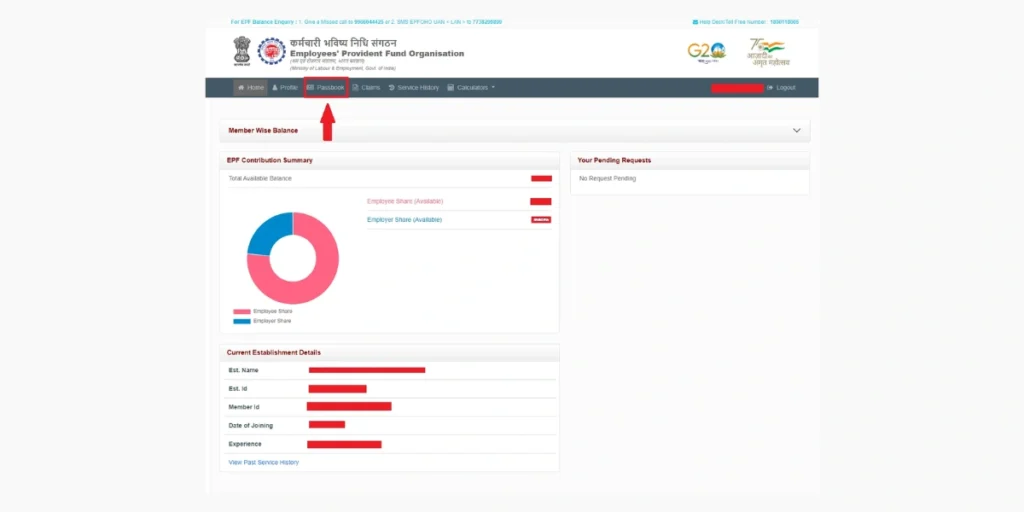Screen dimensions: 1024x512
Task: Expand the Member Wise Balance panel
Action: pyautogui.click(x=796, y=130)
